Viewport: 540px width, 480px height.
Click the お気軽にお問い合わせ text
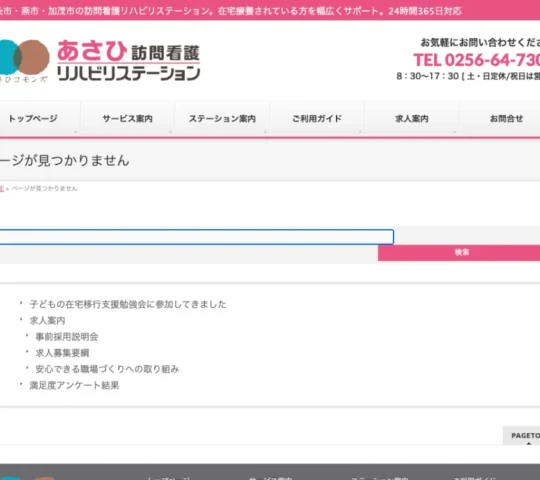click(x=480, y=43)
